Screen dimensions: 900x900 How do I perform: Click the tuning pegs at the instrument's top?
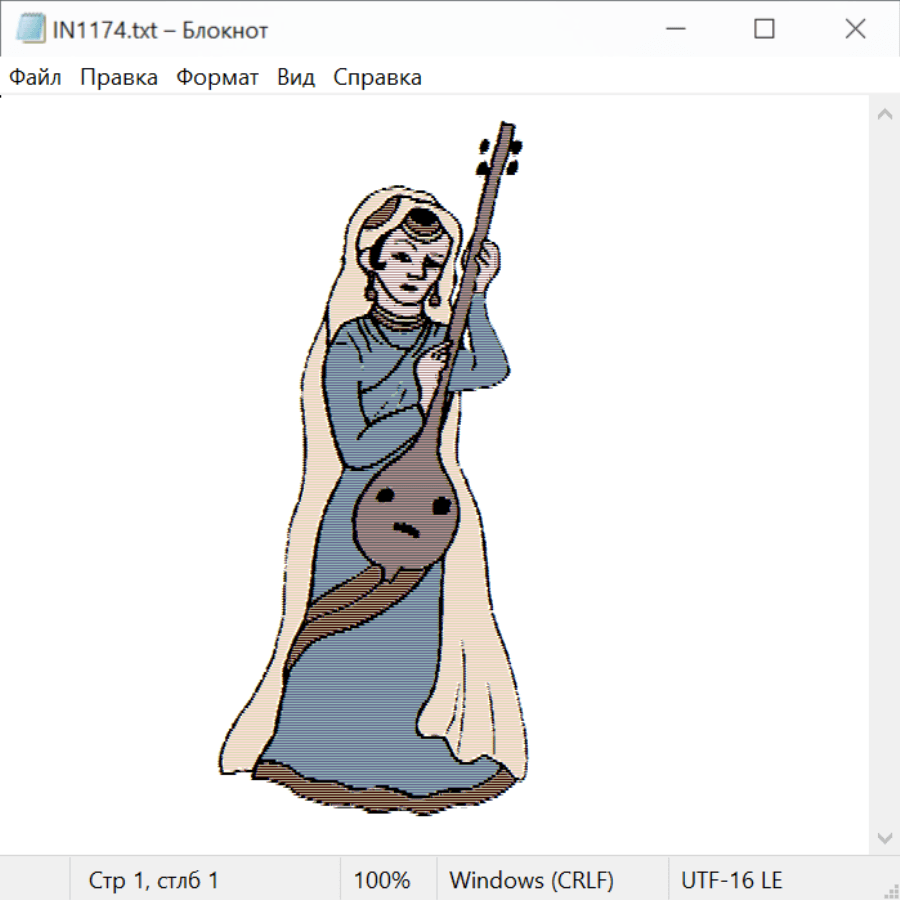coord(500,153)
